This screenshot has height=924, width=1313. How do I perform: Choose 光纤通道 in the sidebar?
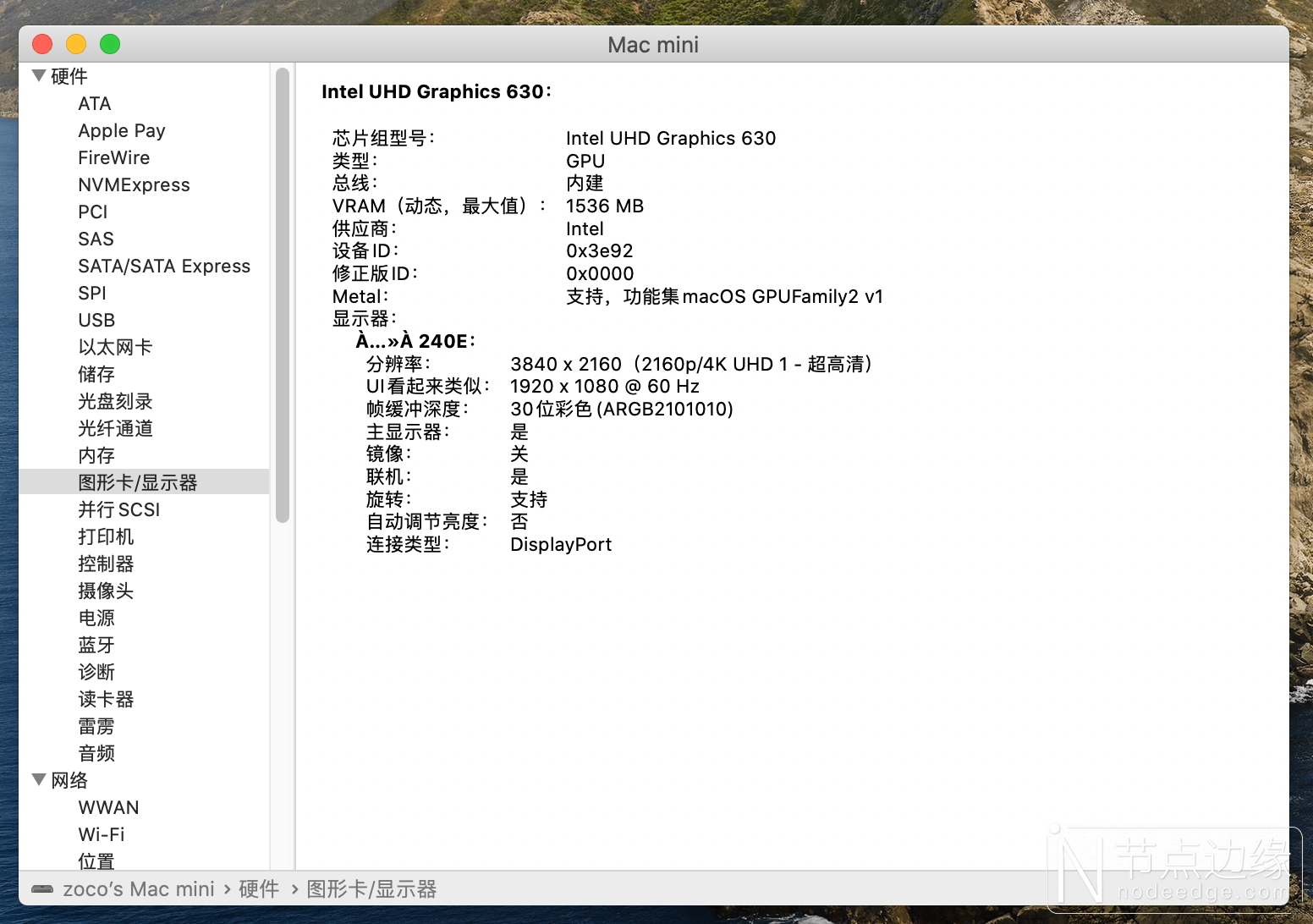(x=115, y=428)
